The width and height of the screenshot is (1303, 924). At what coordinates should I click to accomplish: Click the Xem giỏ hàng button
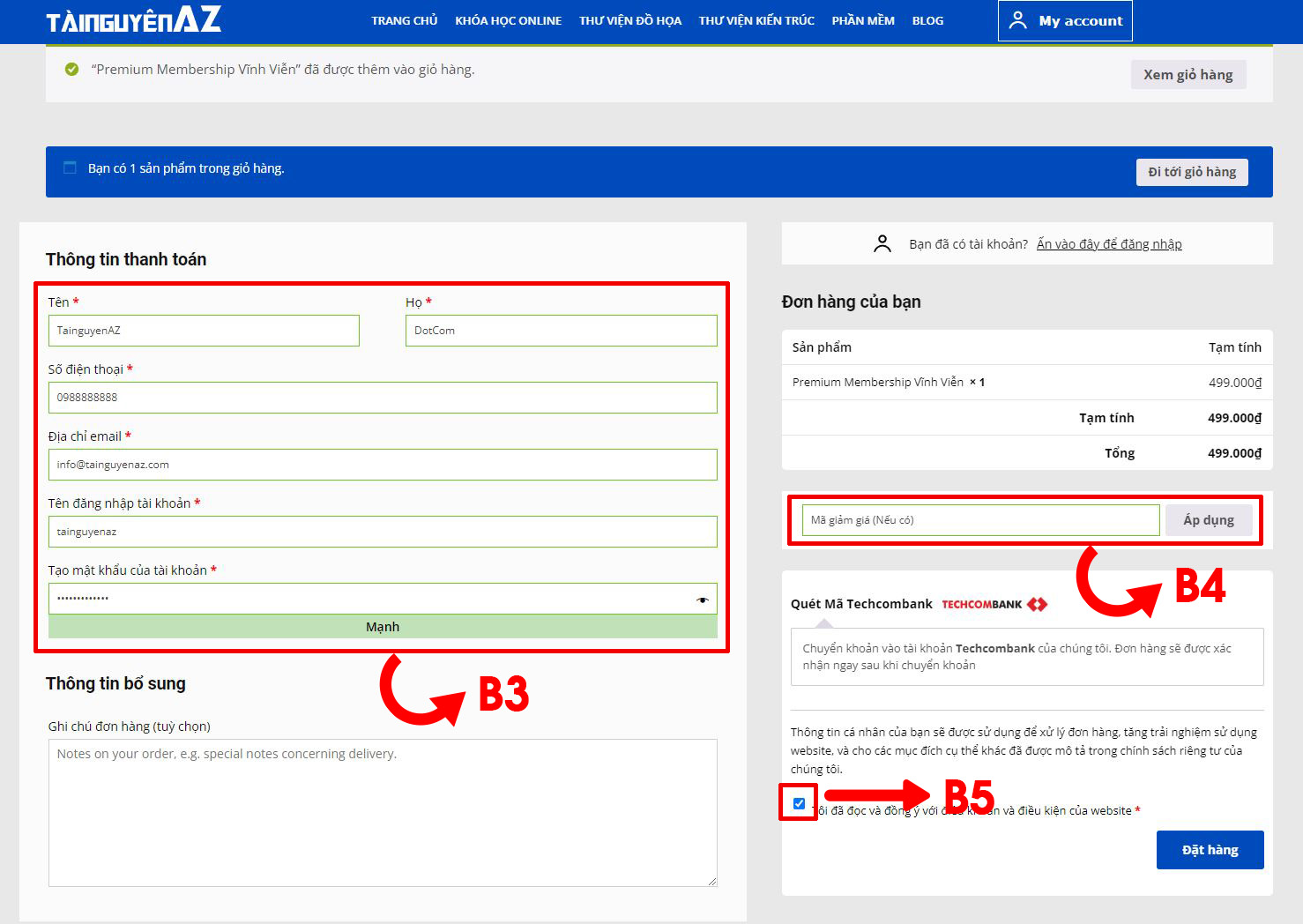pos(1188,75)
